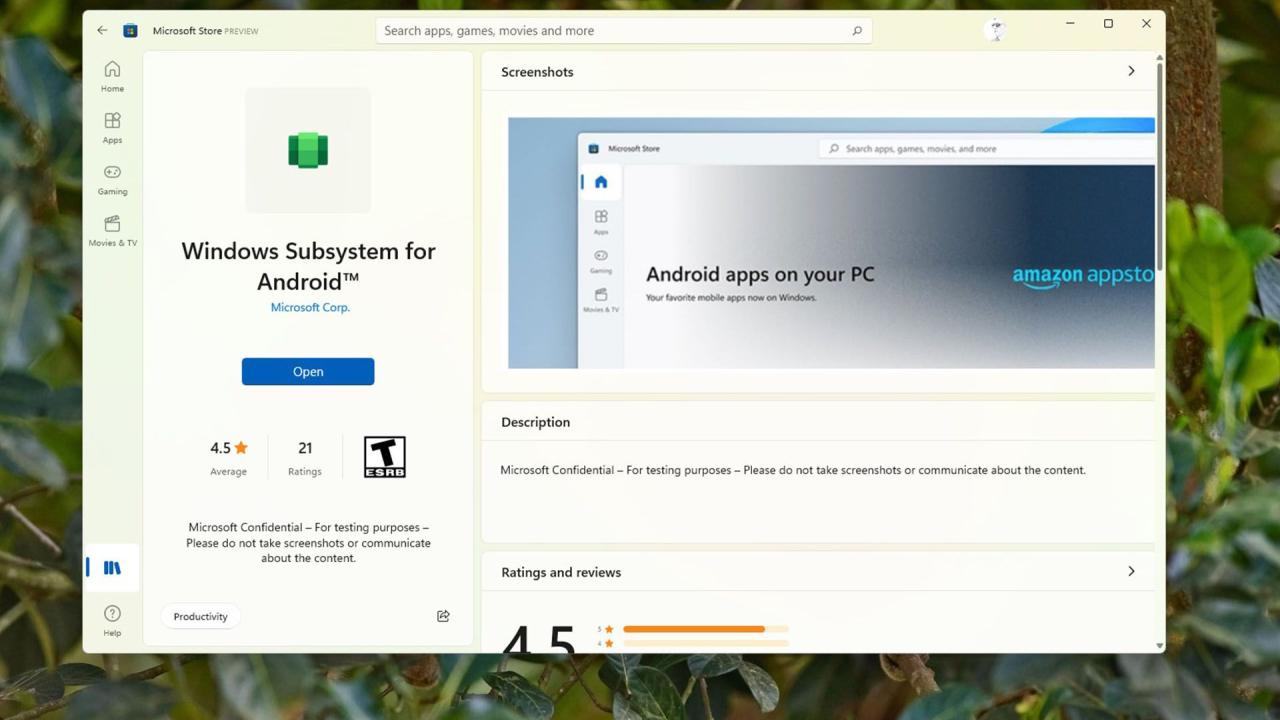Open the Microsoft Corp. publisher link
The width and height of the screenshot is (1280, 720).
pos(310,307)
